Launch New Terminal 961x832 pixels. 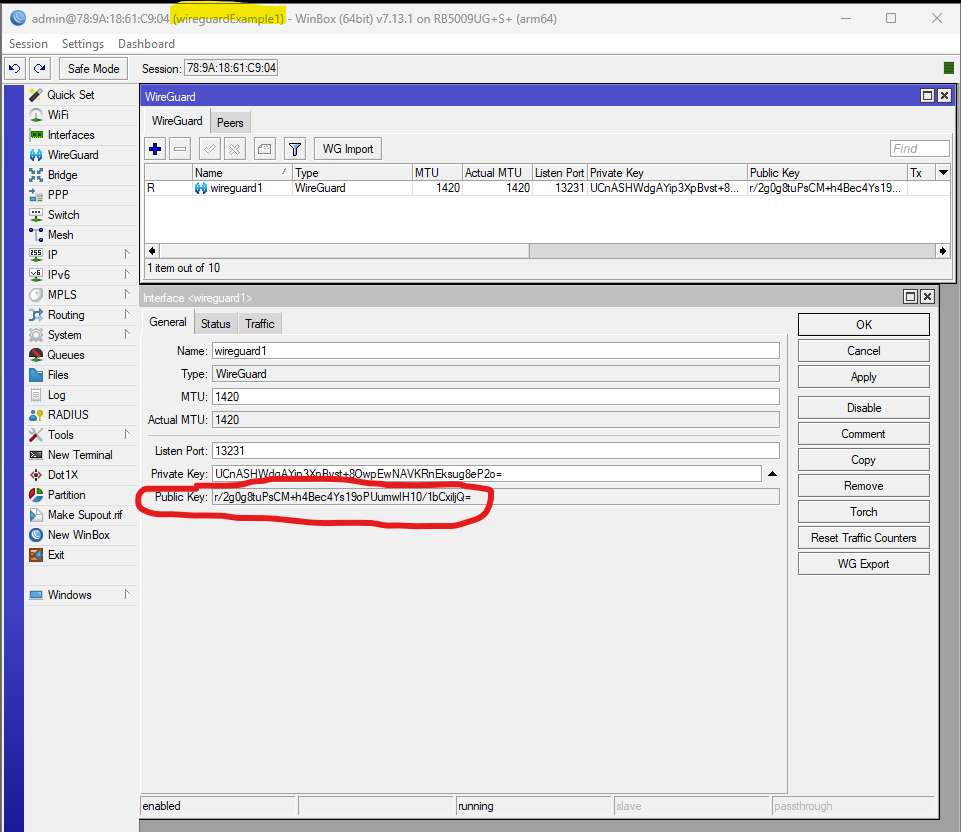tap(82, 455)
